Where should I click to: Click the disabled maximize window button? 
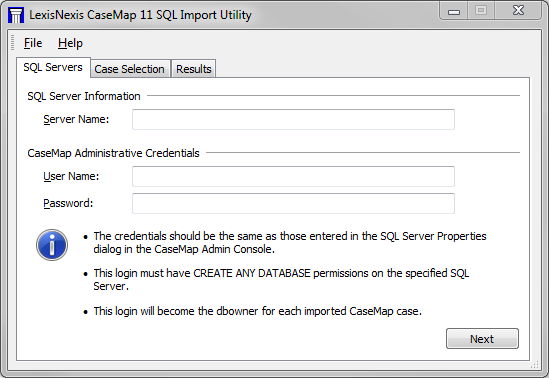tap(481, 10)
